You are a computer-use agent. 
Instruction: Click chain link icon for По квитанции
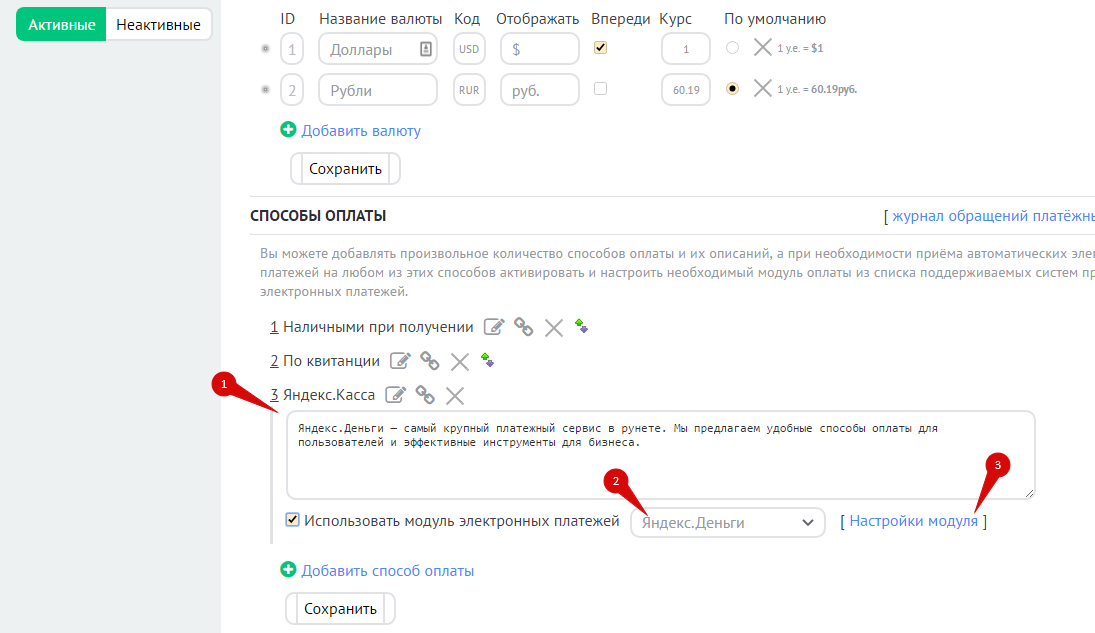coord(430,361)
